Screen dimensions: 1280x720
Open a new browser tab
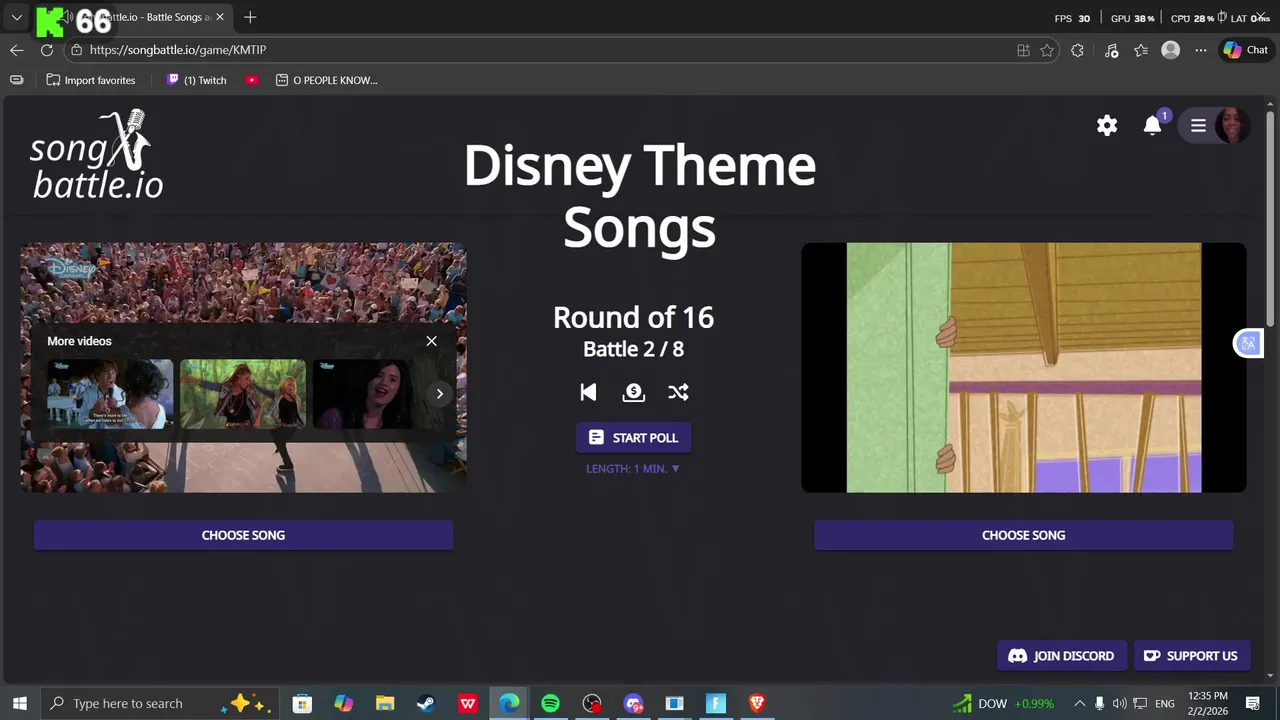(250, 17)
